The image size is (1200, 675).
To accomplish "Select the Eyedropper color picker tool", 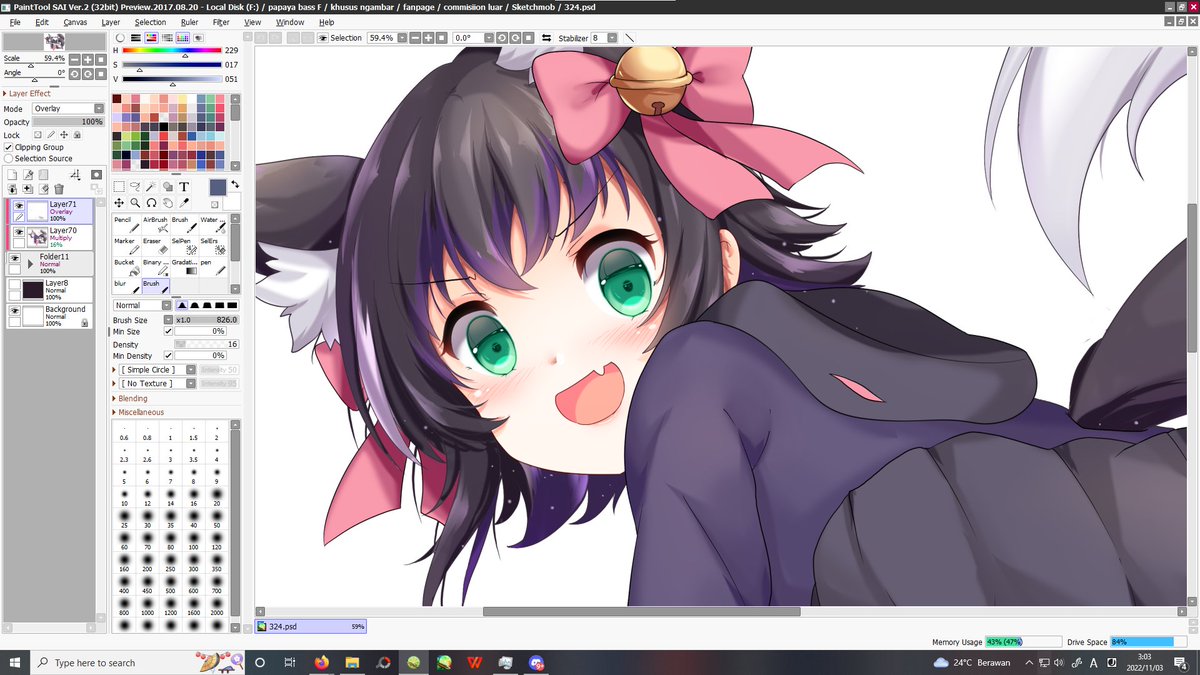I will point(184,203).
